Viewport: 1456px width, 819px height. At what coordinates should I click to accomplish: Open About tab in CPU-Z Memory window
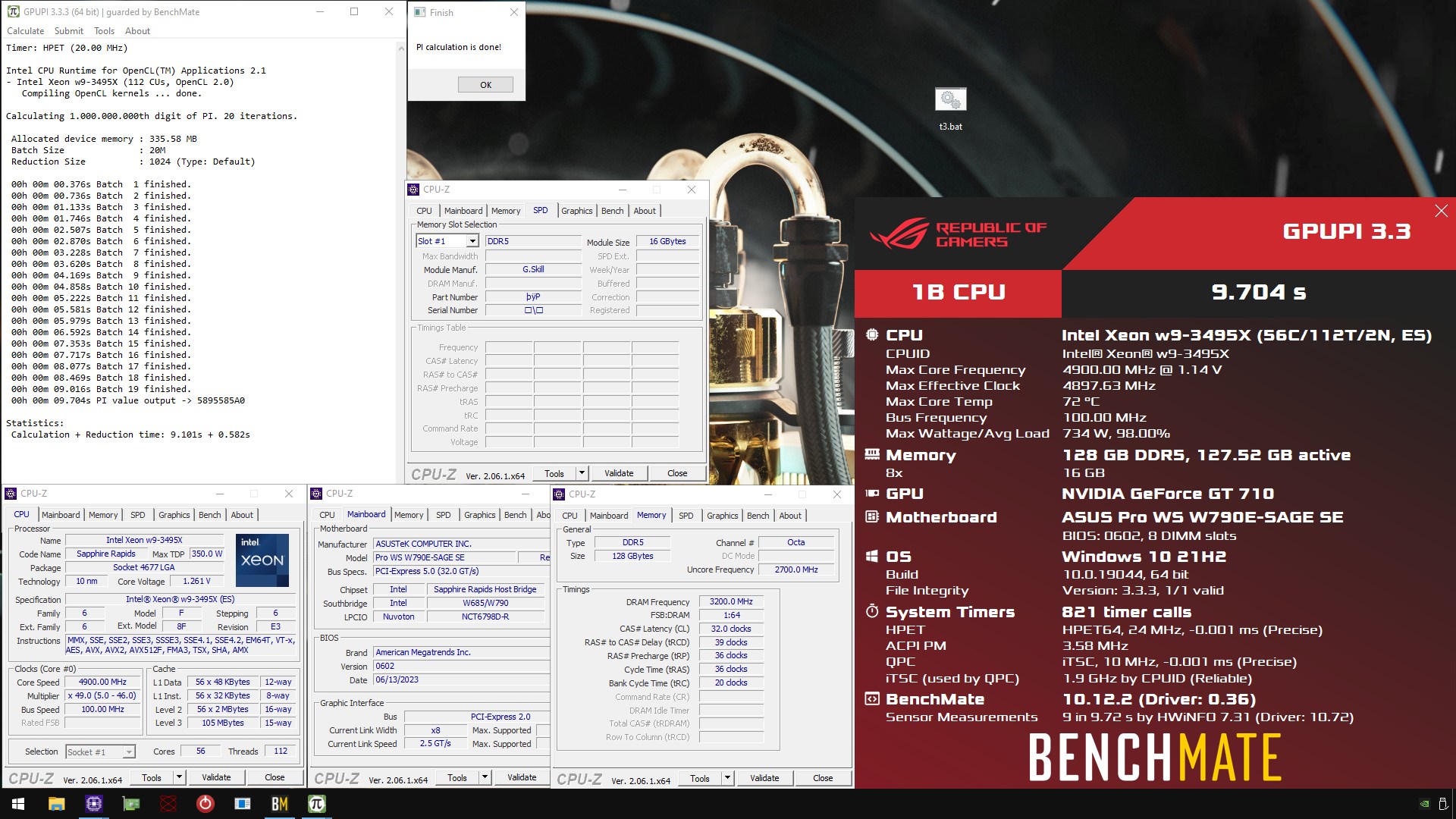[790, 516]
